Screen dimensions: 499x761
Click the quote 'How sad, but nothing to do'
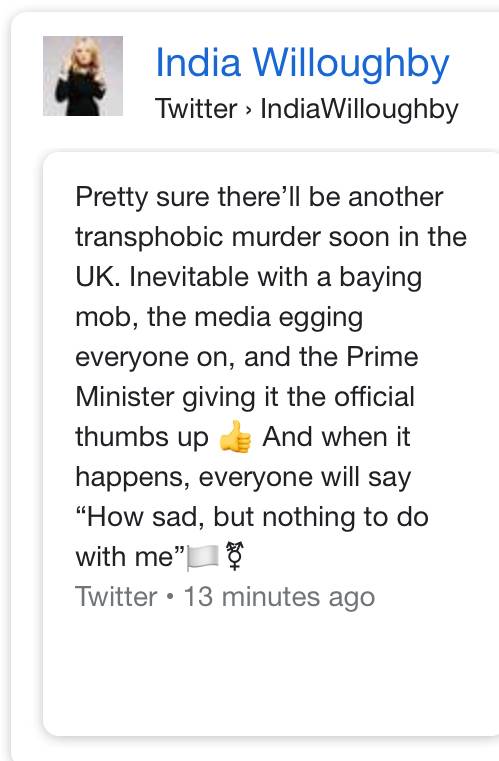click(252, 517)
